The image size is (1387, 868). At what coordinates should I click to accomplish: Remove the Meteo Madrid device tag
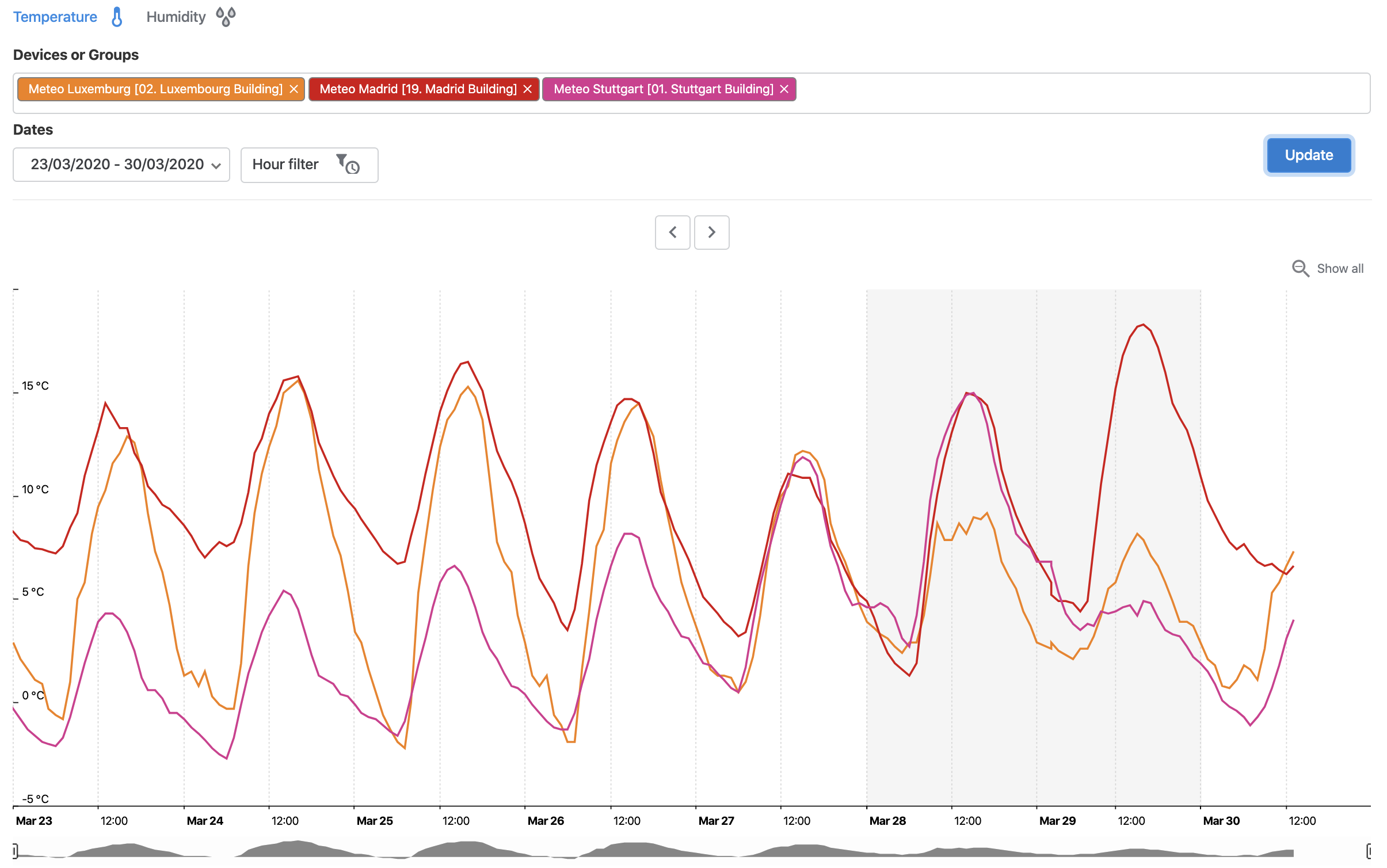pos(527,89)
